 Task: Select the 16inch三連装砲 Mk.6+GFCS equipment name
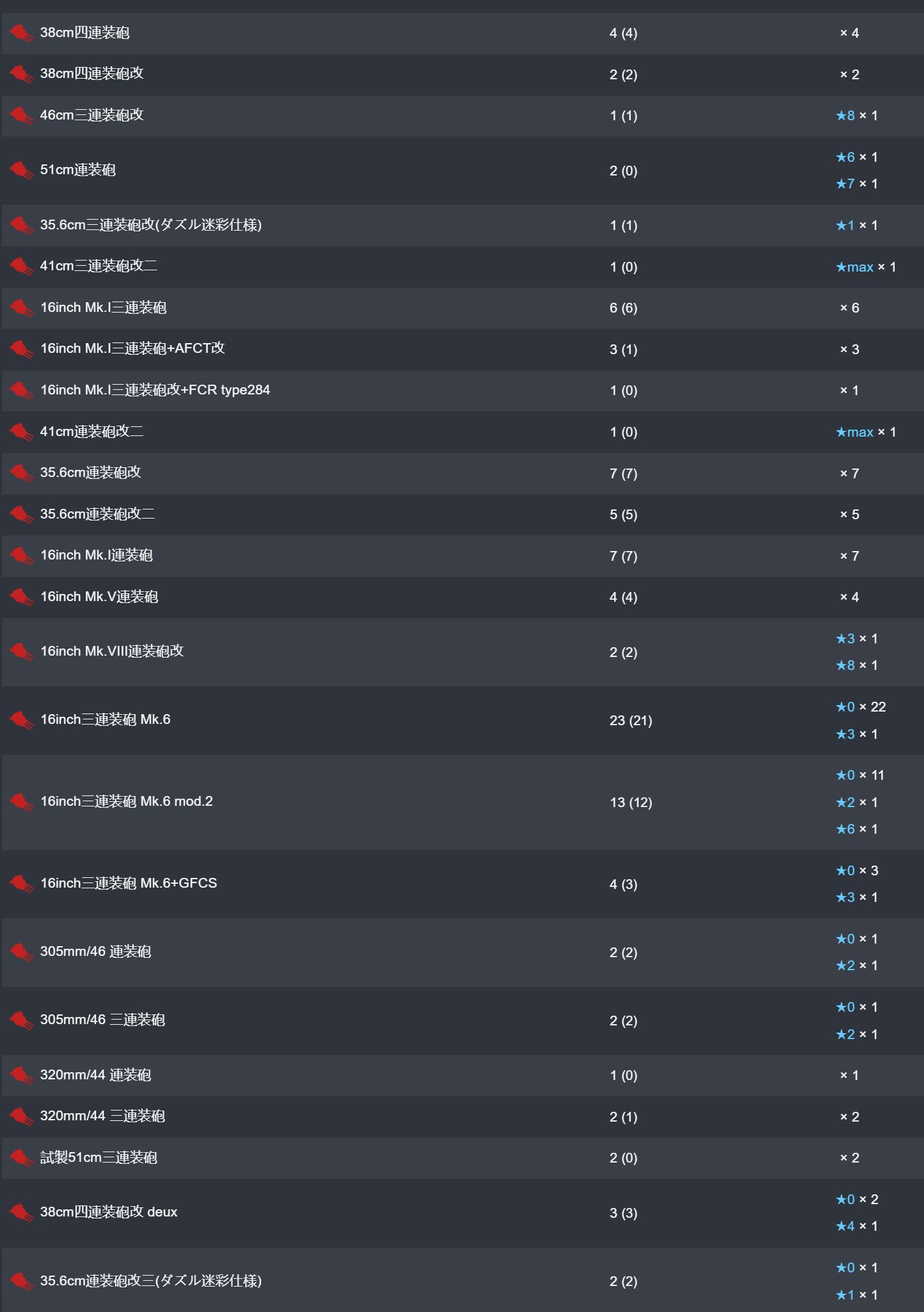click(x=129, y=883)
